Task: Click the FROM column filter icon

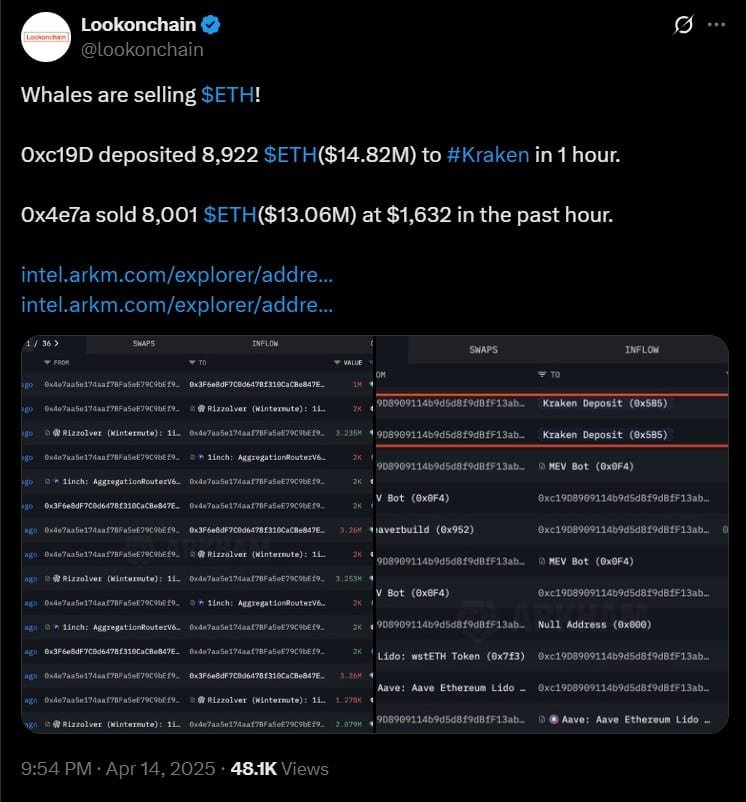Action: click(x=48, y=362)
